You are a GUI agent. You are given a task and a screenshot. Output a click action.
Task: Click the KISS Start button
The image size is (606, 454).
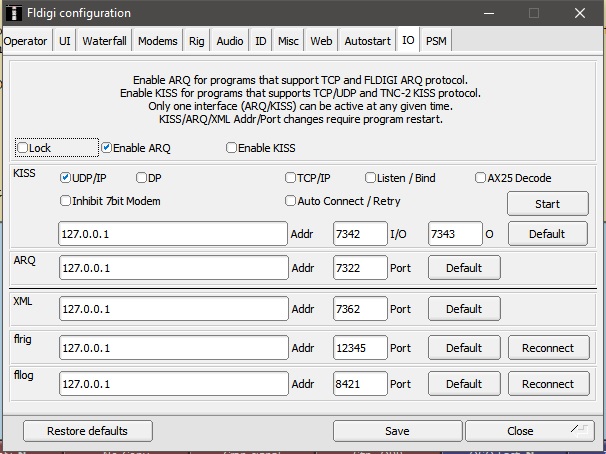(x=548, y=204)
